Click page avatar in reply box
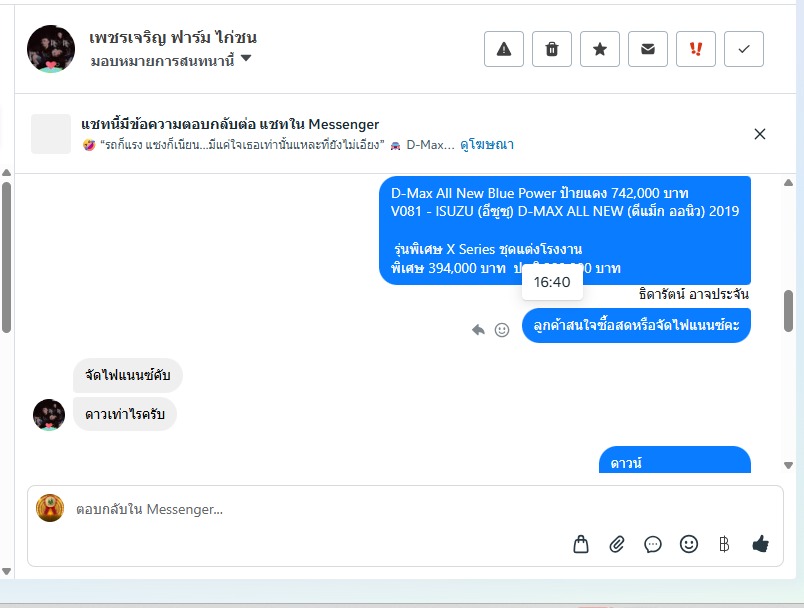 [50, 508]
